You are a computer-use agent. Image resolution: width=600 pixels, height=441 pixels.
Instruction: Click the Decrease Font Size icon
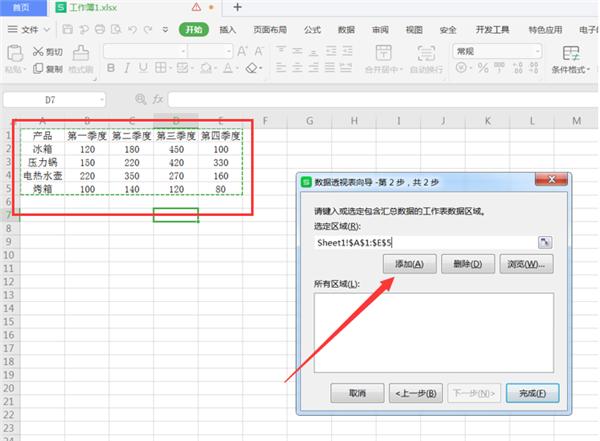coord(259,51)
